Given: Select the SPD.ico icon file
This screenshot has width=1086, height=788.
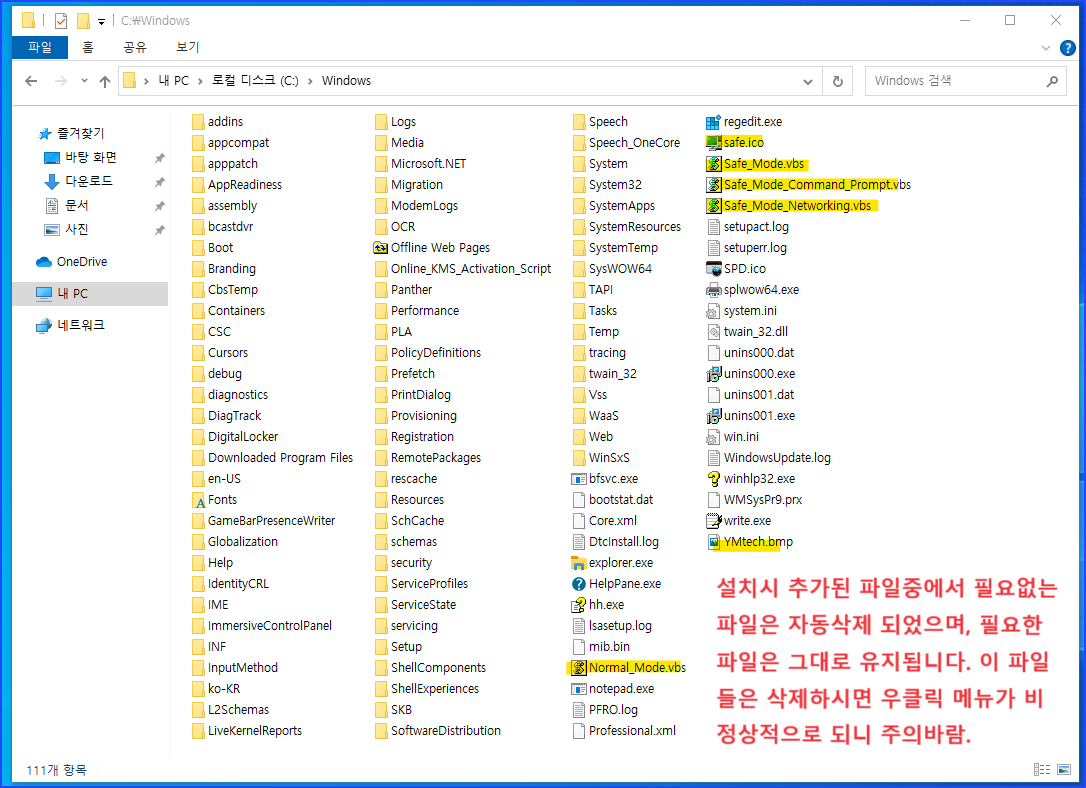Looking at the screenshot, I should tap(713, 269).
